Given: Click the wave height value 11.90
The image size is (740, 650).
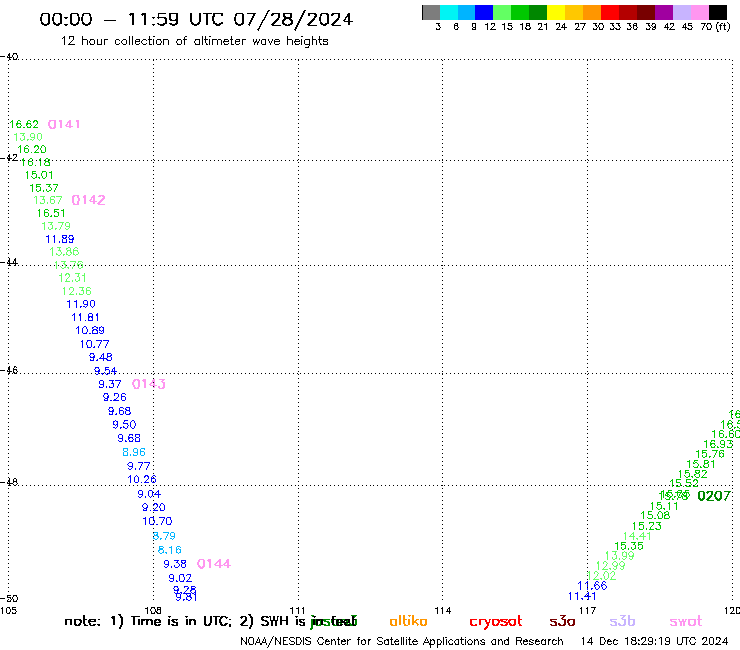Looking at the screenshot, I should point(81,304).
